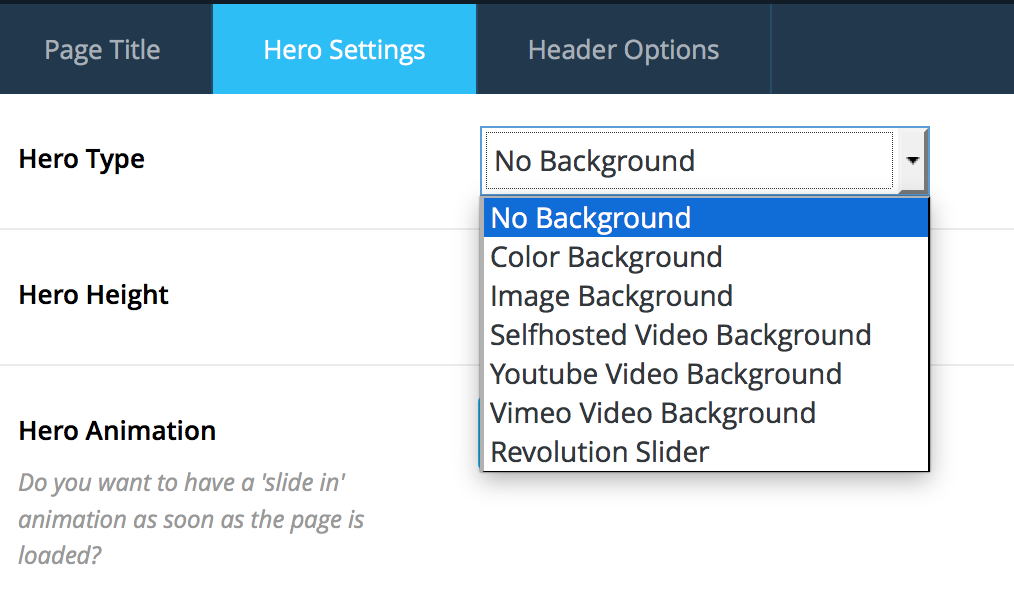Choose Revolution Slider from the list
Image resolution: width=1014 pixels, height=594 pixels.
click(x=706, y=452)
